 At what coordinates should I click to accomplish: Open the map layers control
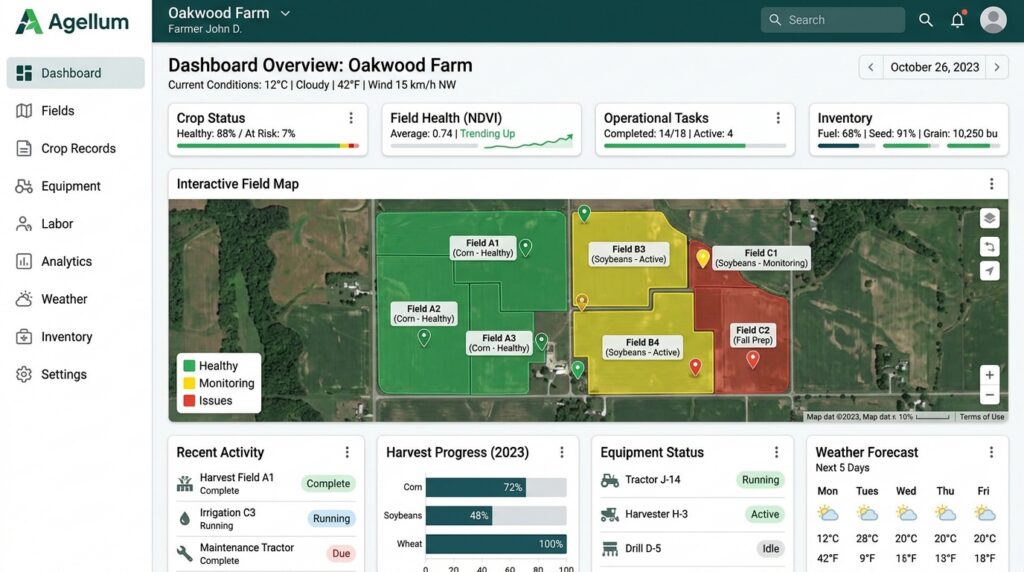[x=989, y=219]
